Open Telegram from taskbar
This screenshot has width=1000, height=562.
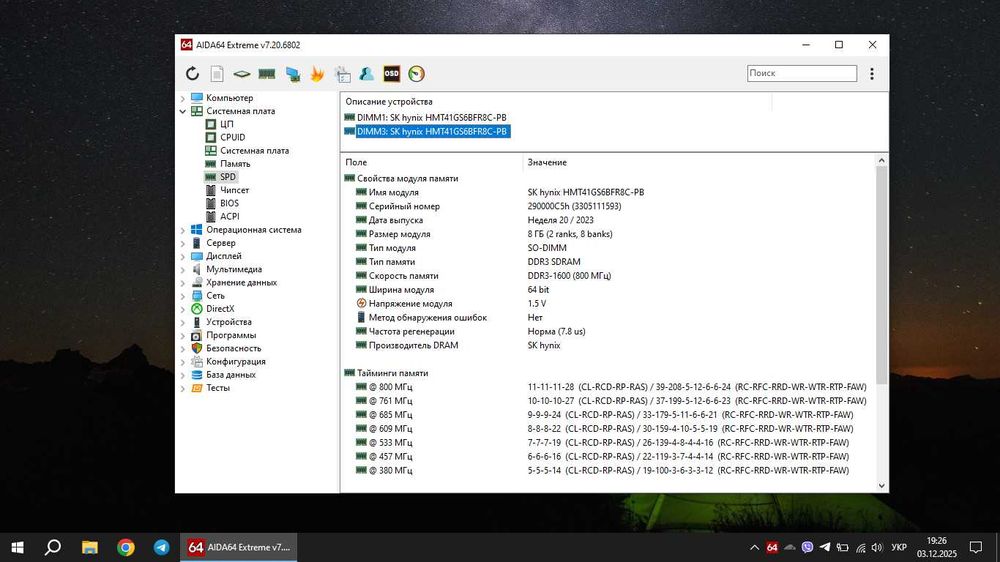161,547
